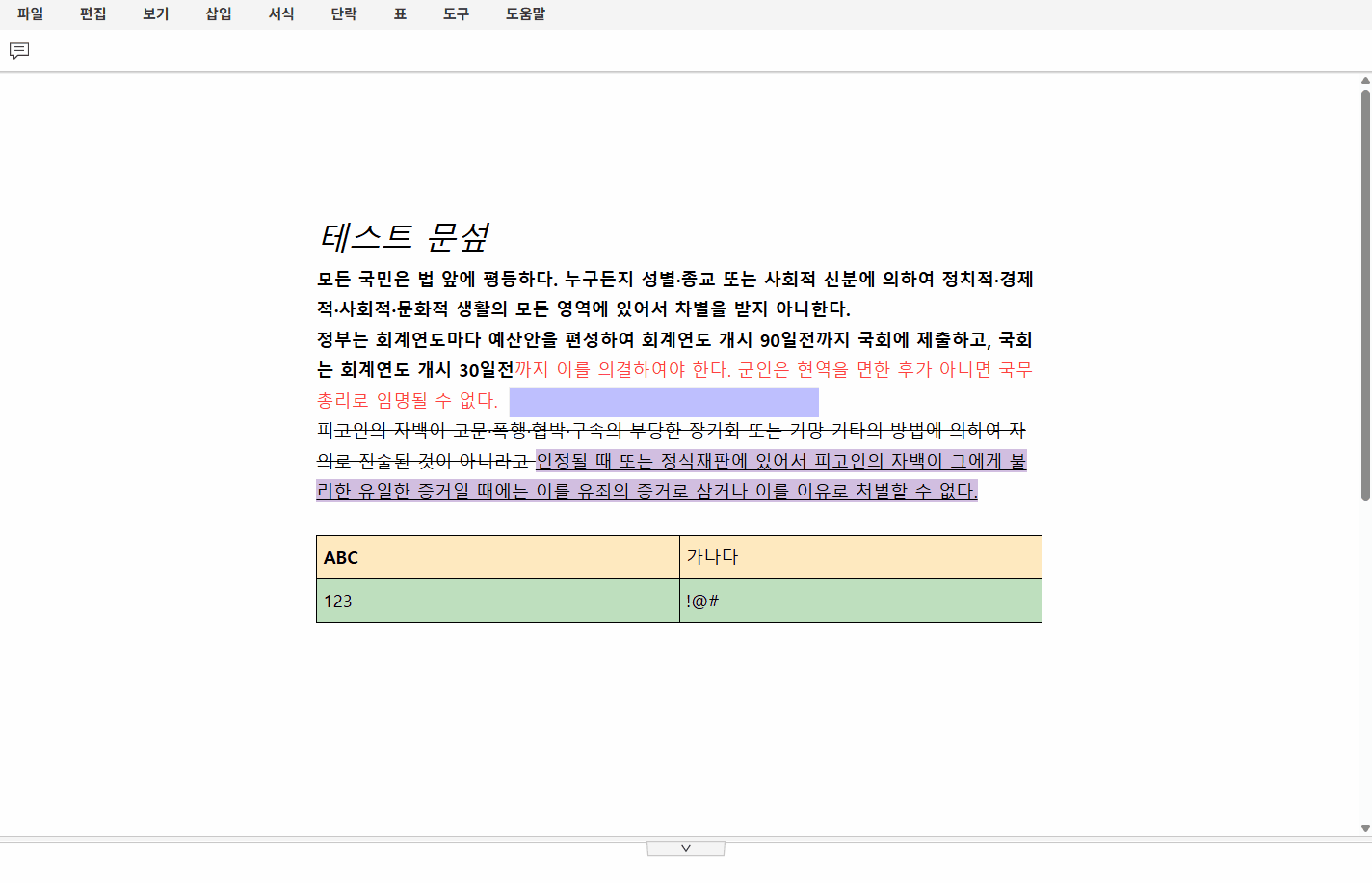Click the vertical scrollbar thumb

1365,294
